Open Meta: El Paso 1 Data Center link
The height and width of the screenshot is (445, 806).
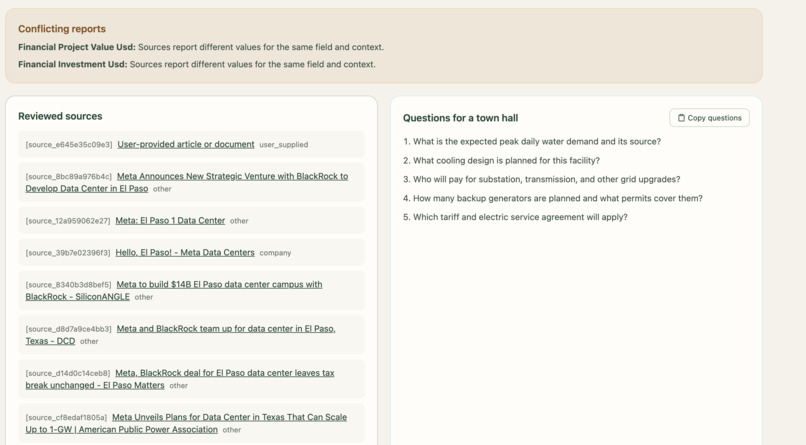[170, 220]
